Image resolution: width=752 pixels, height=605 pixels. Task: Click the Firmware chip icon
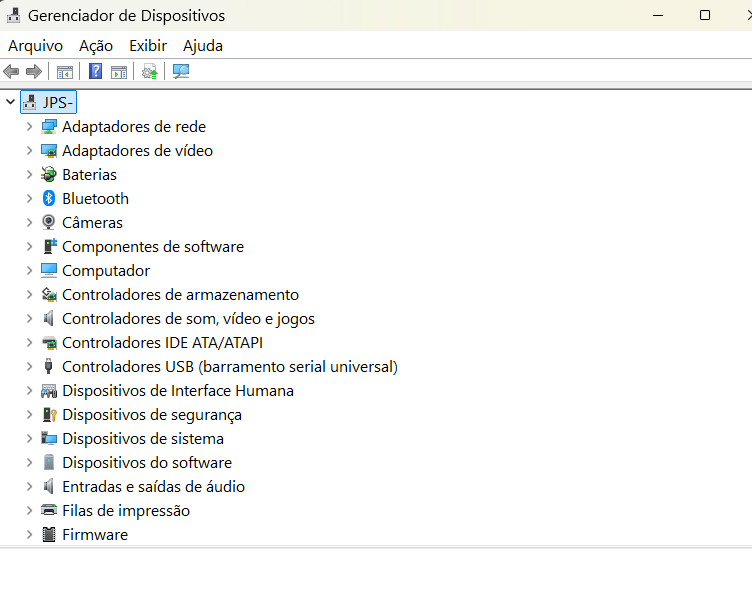tap(48, 534)
